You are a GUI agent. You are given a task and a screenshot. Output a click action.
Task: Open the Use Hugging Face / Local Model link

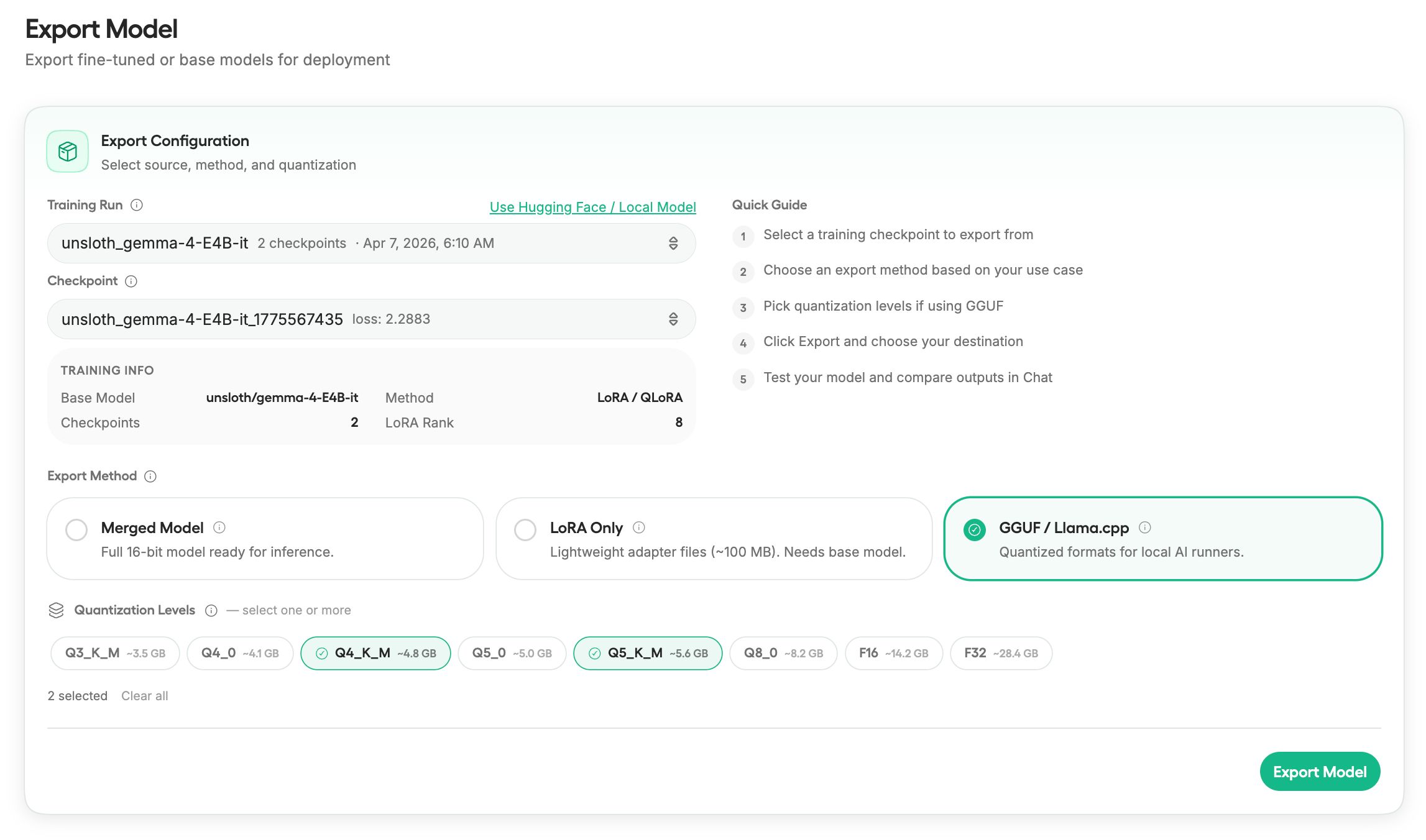coord(592,208)
